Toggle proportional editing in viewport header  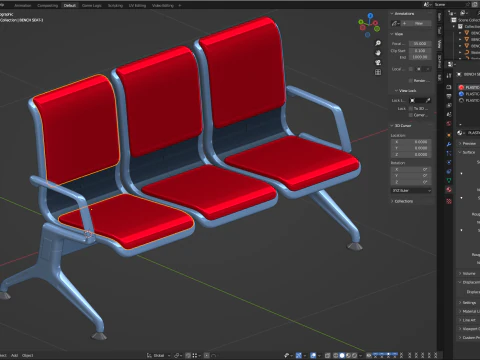click(x=207, y=355)
